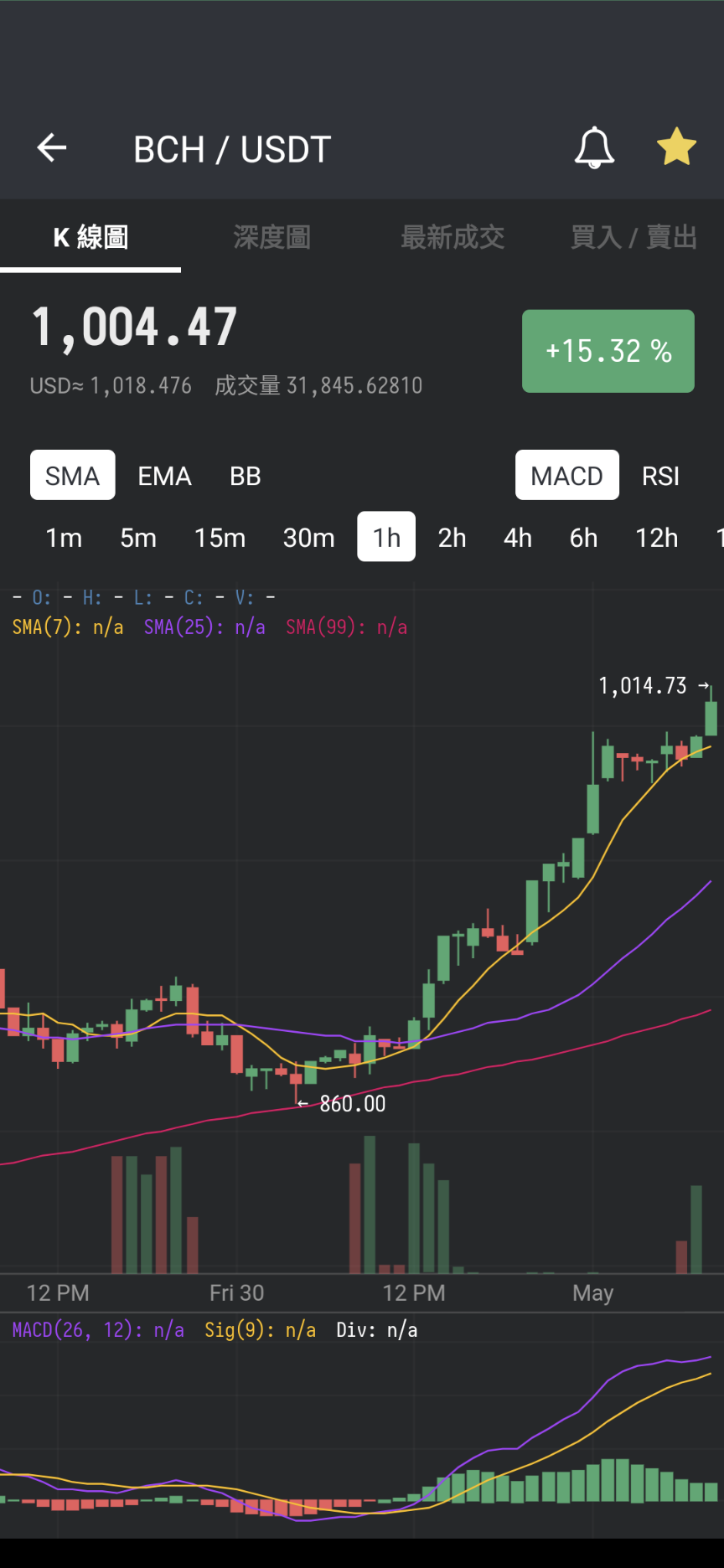
Task: Open the 深度圖 tab
Action: tap(271, 238)
